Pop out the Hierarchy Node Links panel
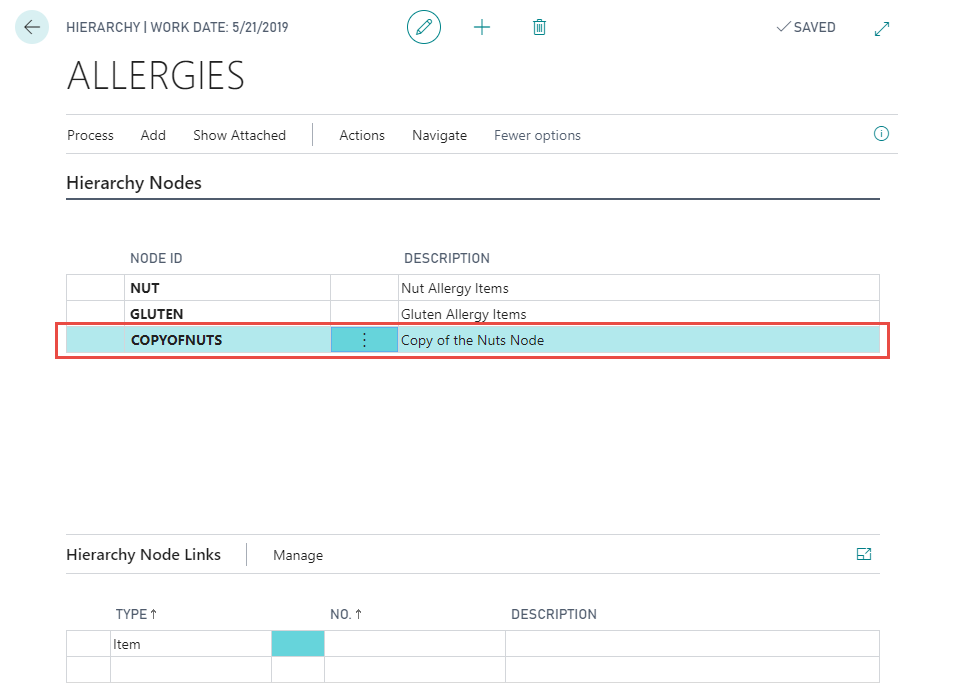Viewport: 959px width, 688px height. coord(864,554)
